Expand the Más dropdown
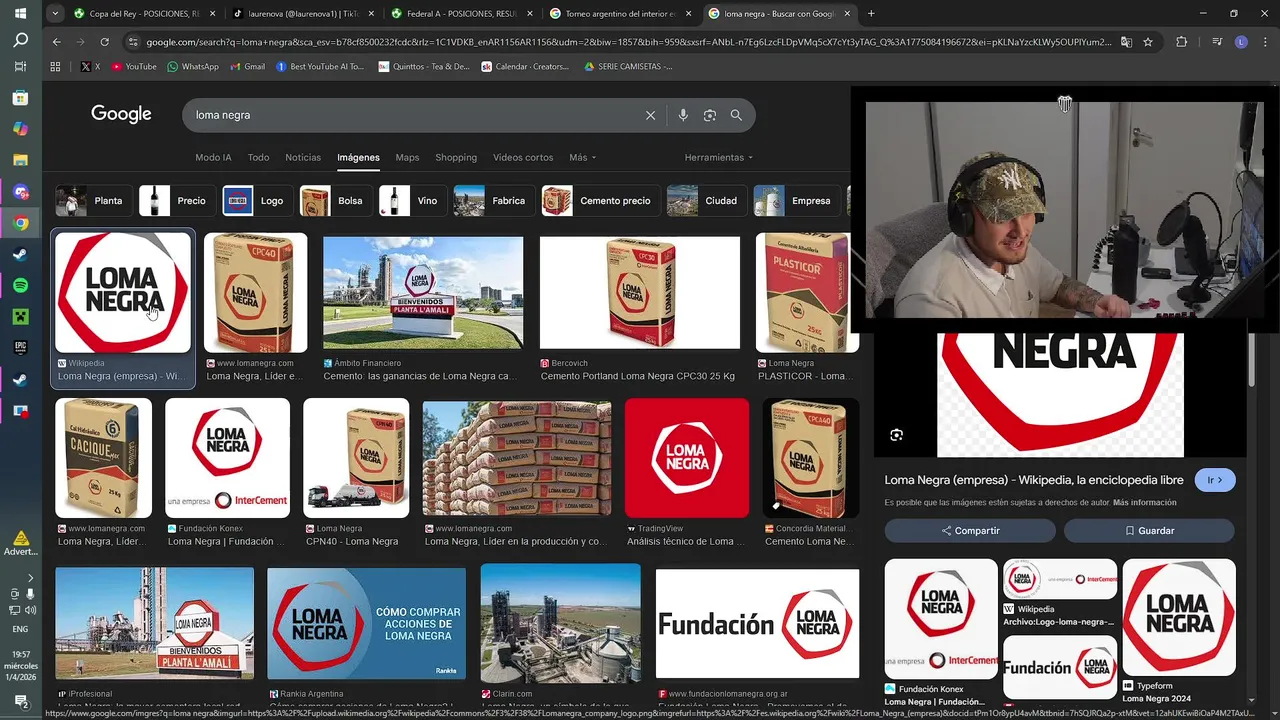 [582, 157]
